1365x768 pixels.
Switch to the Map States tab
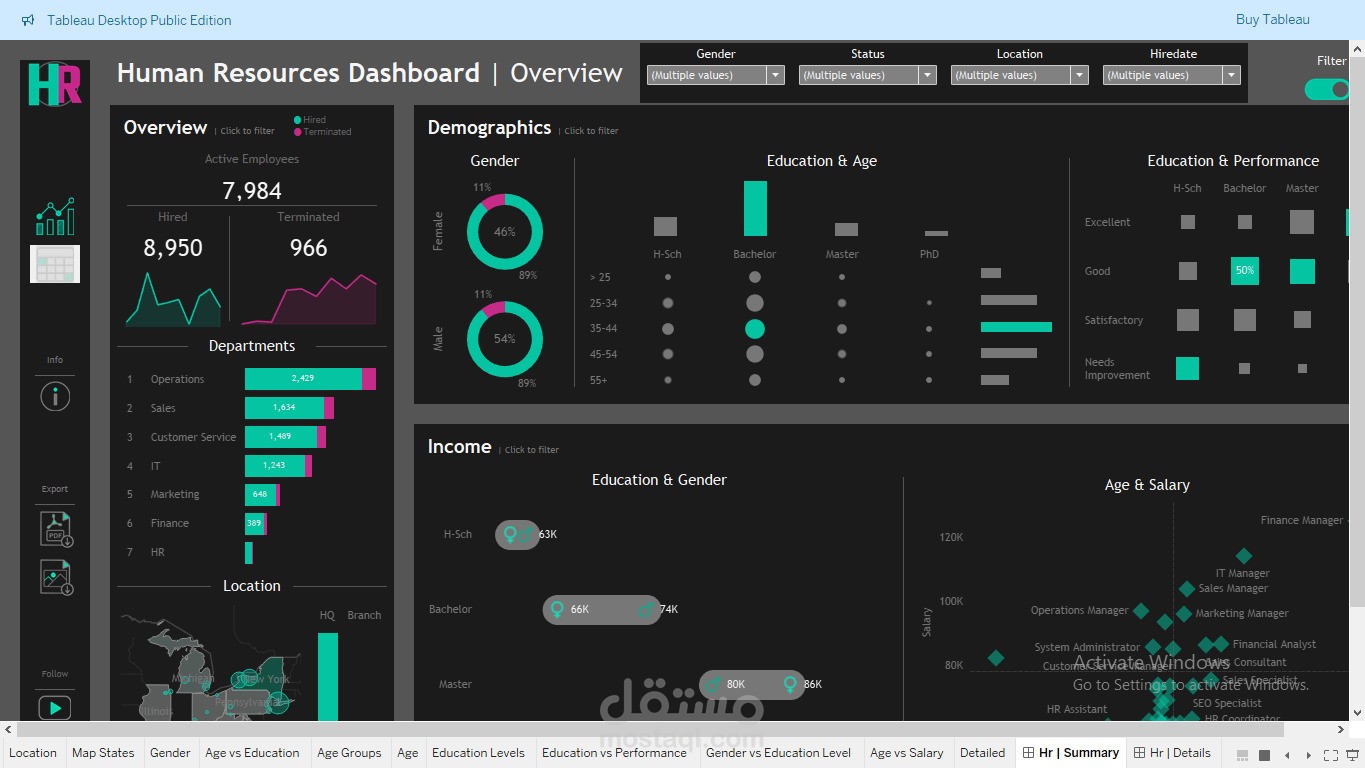(x=103, y=753)
